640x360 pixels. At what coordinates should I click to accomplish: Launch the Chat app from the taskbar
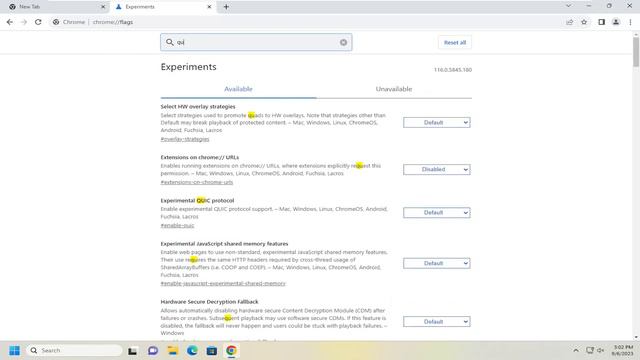153,351
